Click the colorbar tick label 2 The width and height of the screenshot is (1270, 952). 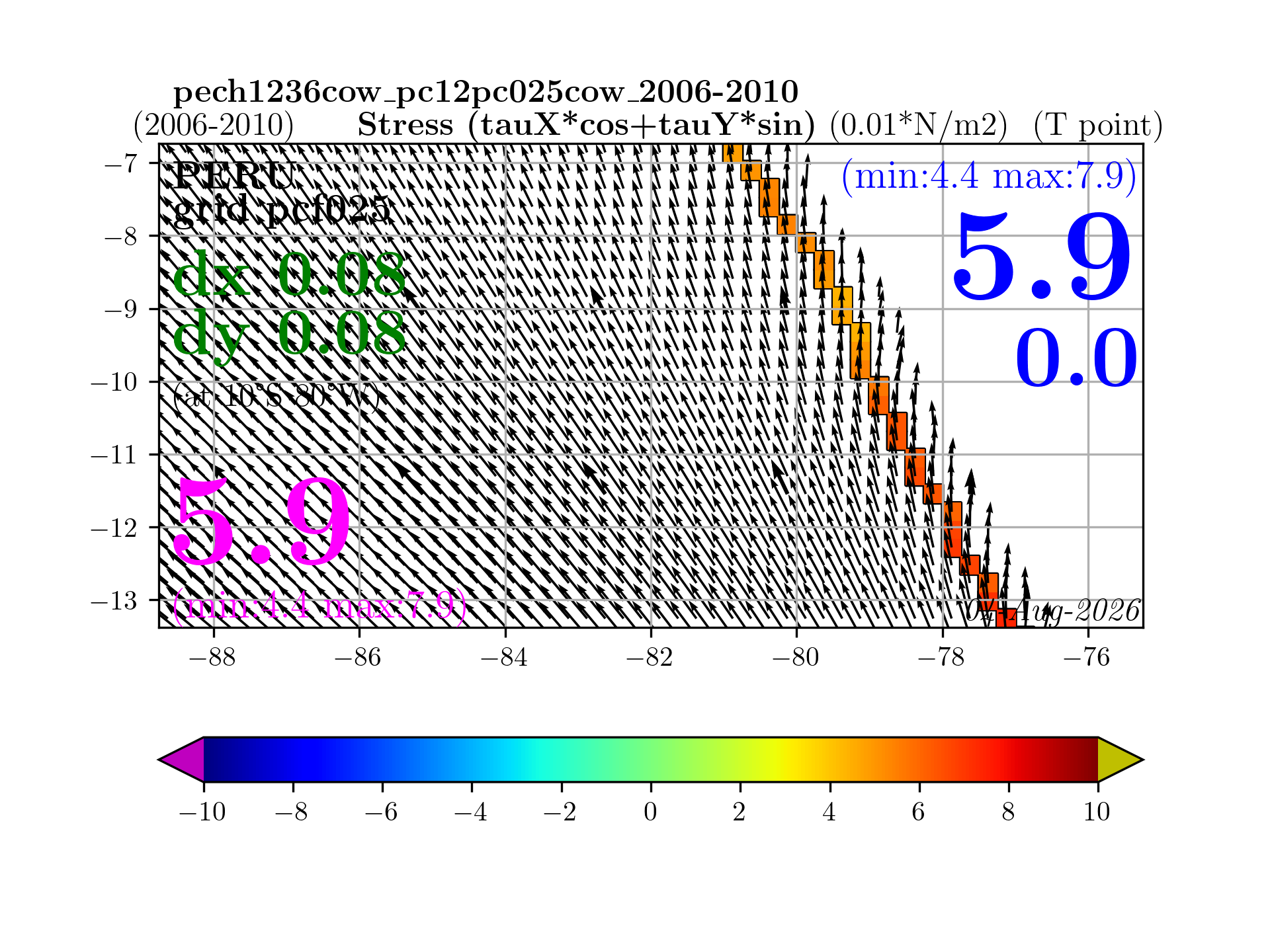(x=740, y=812)
